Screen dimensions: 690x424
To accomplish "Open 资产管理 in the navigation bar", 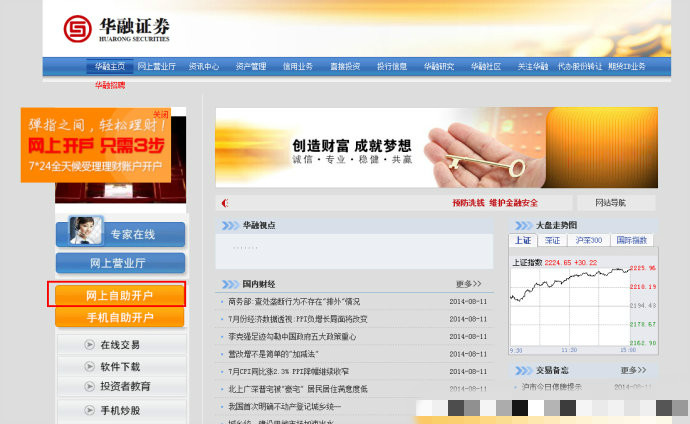I will tap(251, 66).
